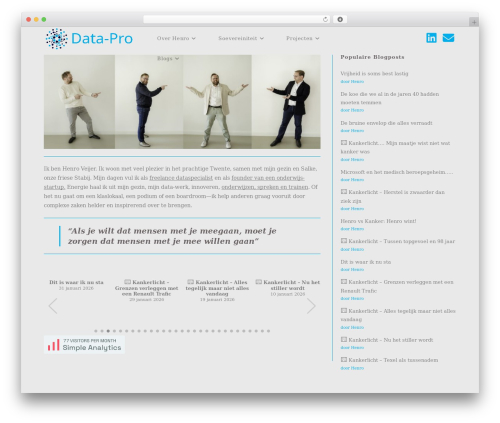Select the last carousel pagination dot
500x423 pixels.
pos(269,331)
